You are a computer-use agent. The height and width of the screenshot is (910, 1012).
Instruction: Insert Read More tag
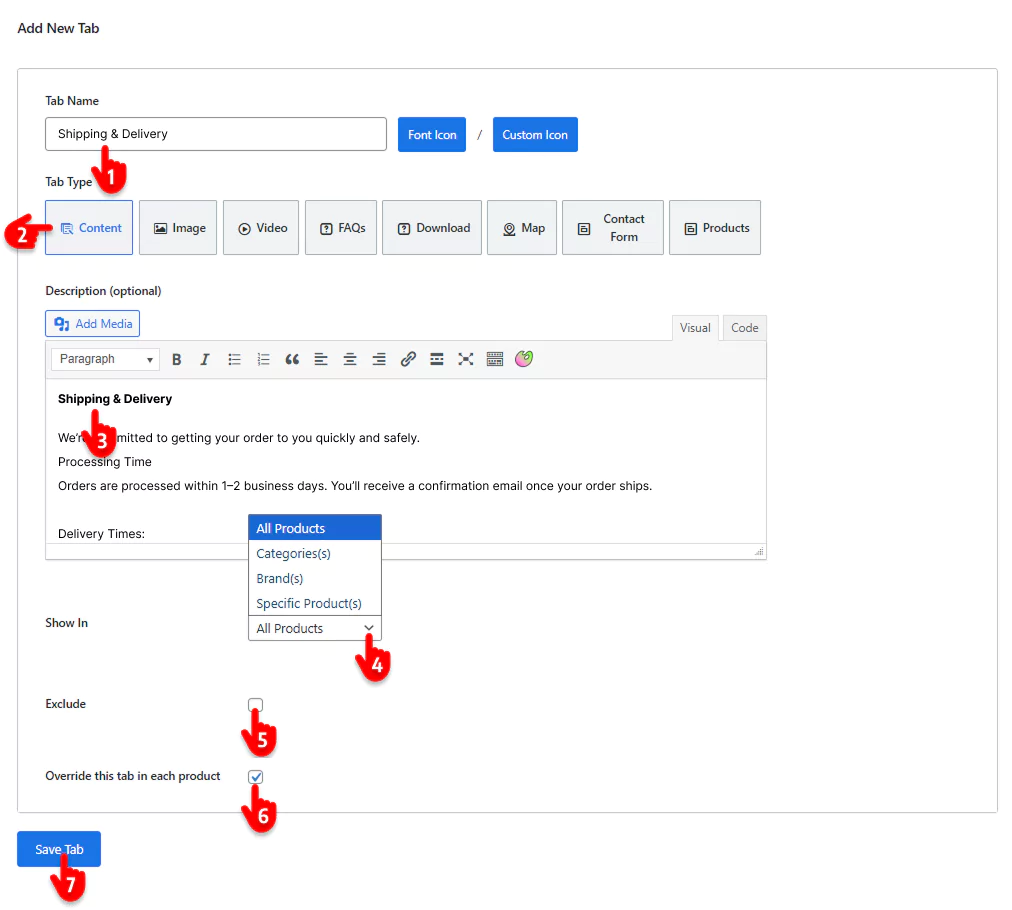point(437,359)
